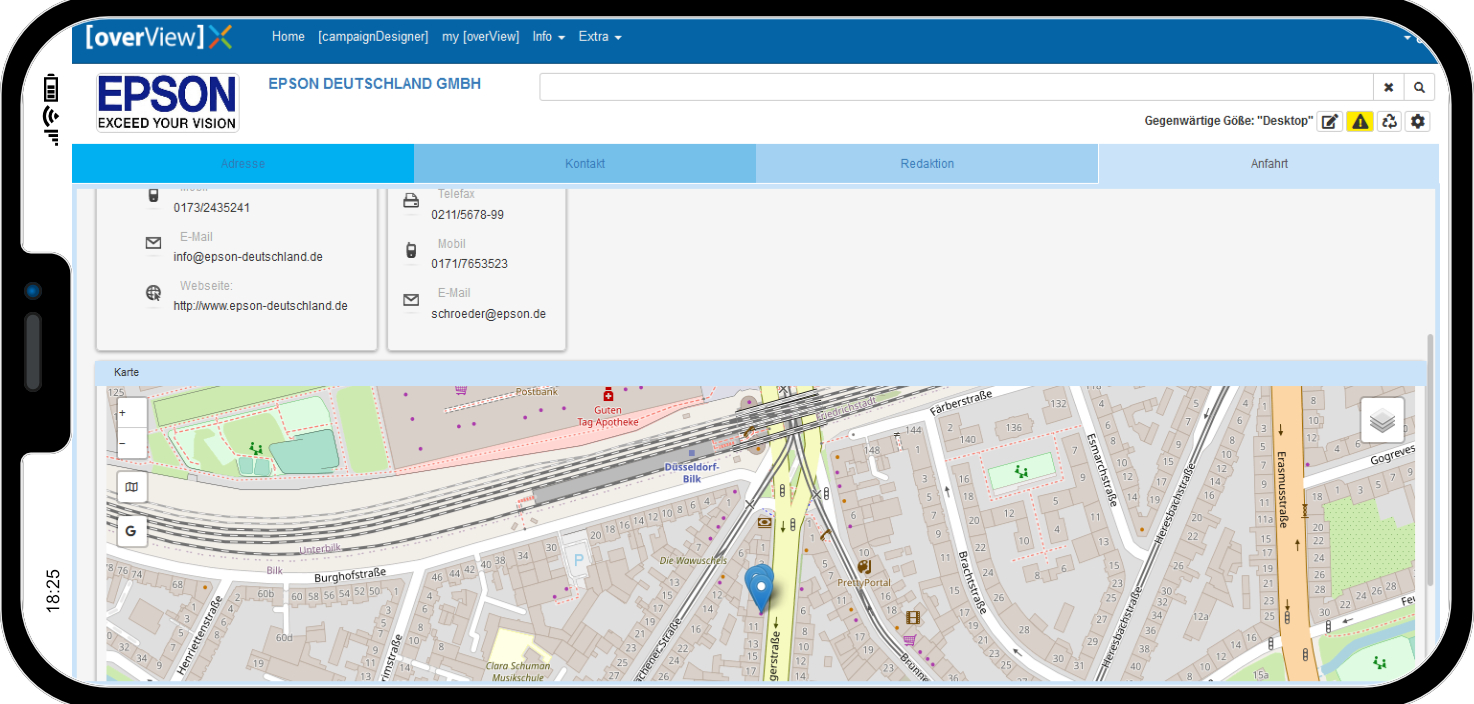1474x704 pixels.
Task: Switch to the Redaktion tab
Action: click(927, 164)
